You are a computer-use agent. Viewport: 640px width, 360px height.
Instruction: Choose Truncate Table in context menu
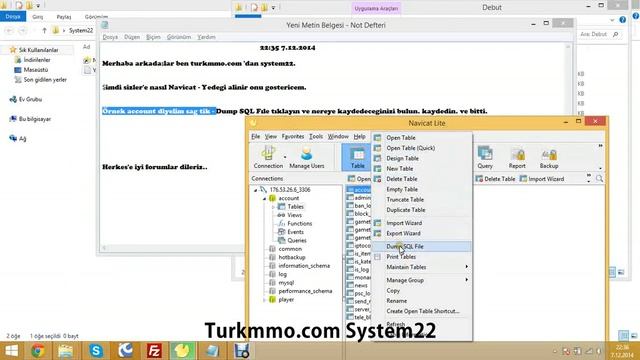point(422,199)
